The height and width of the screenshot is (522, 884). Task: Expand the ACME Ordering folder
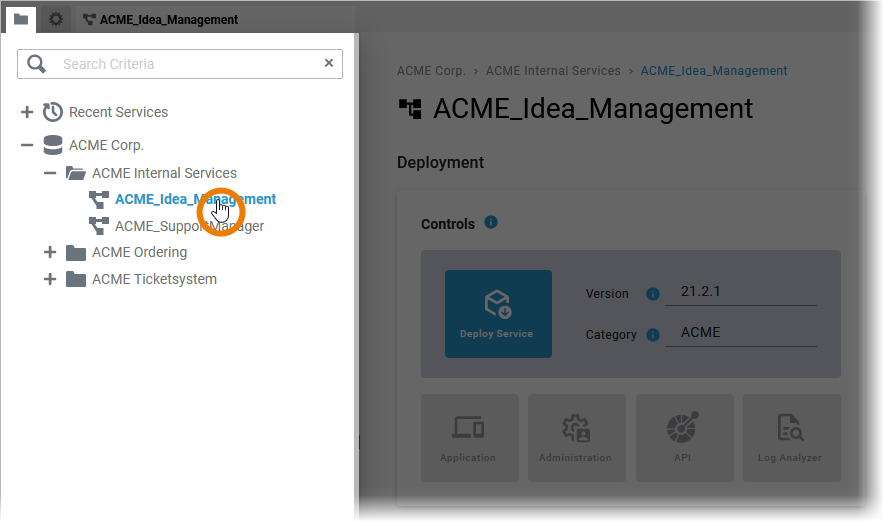coord(50,252)
